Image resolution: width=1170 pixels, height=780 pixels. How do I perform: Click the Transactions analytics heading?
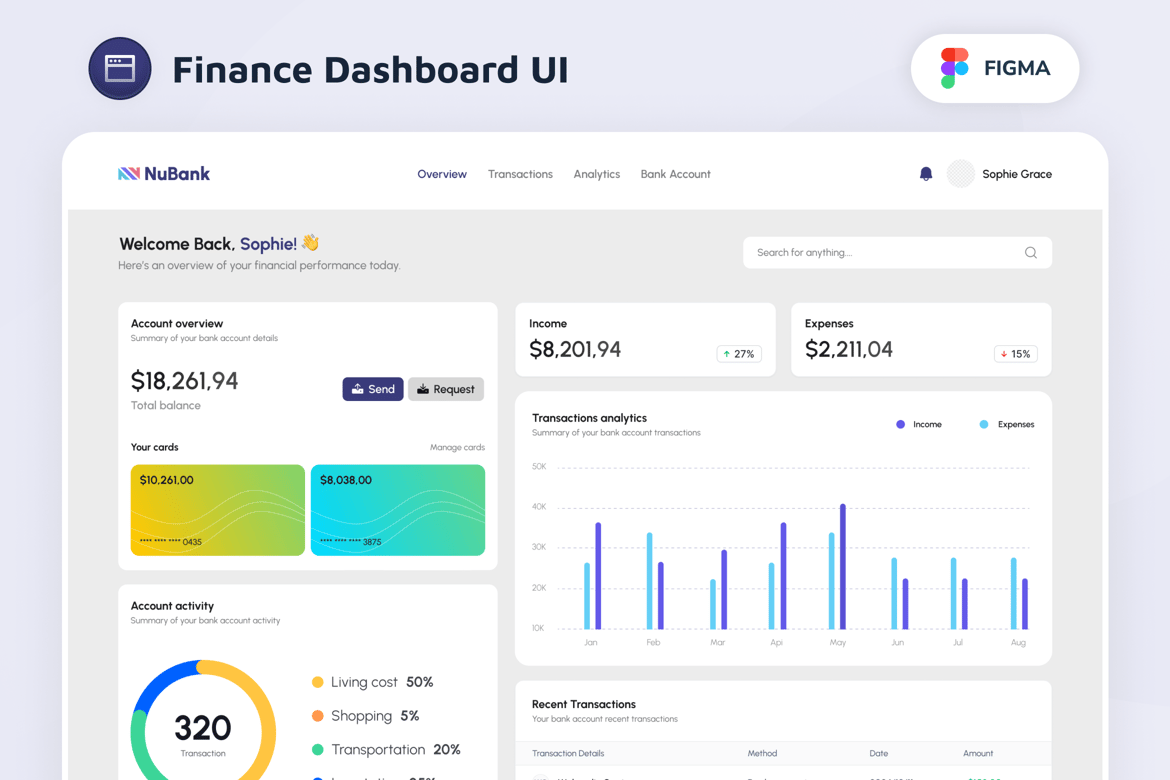[x=589, y=418]
